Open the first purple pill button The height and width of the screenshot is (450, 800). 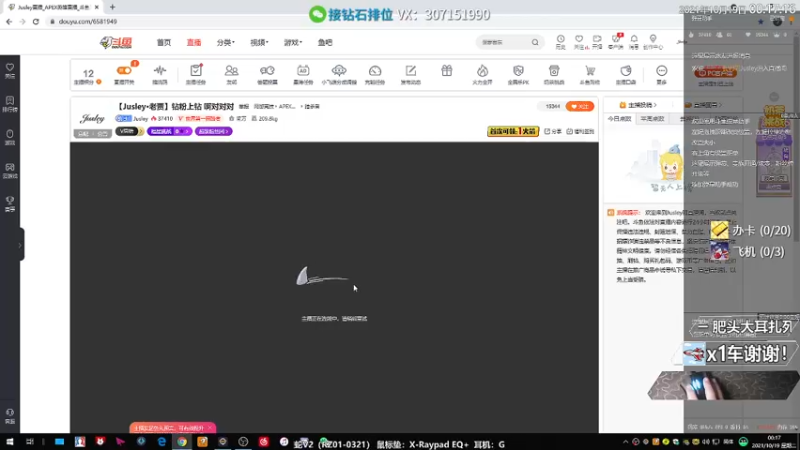pos(169,131)
